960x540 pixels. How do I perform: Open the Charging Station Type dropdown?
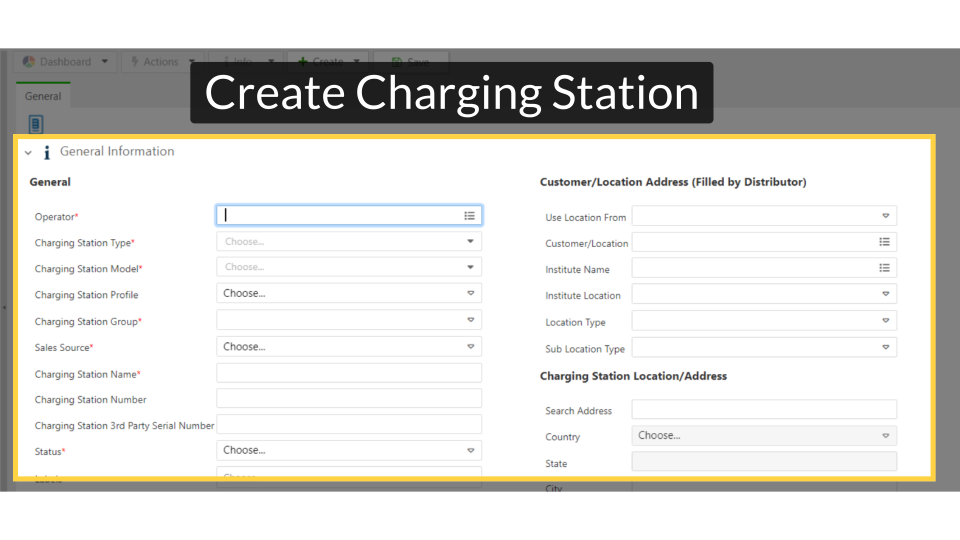click(349, 241)
